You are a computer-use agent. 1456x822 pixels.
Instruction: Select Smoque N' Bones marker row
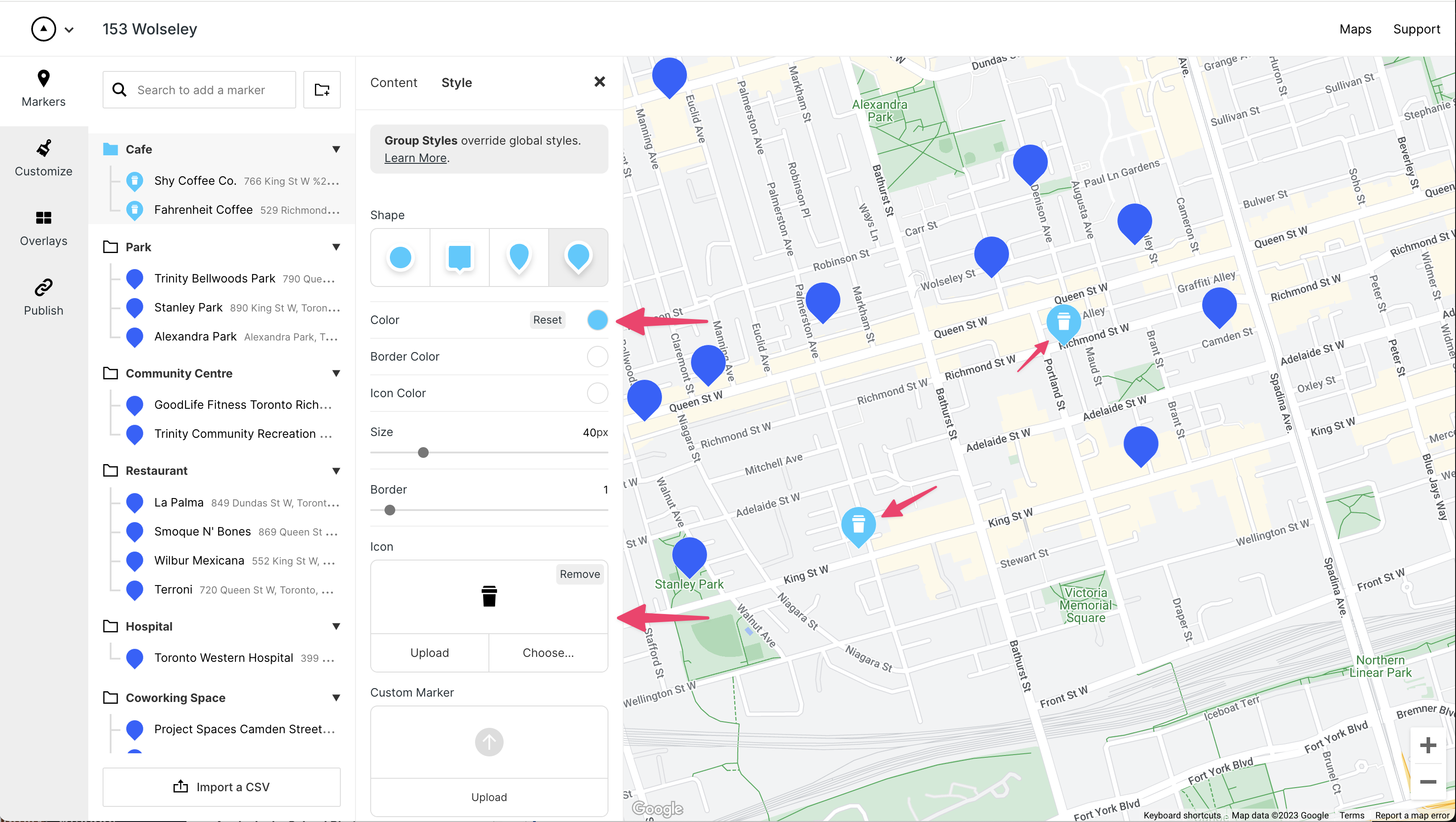[x=233, y=531]
